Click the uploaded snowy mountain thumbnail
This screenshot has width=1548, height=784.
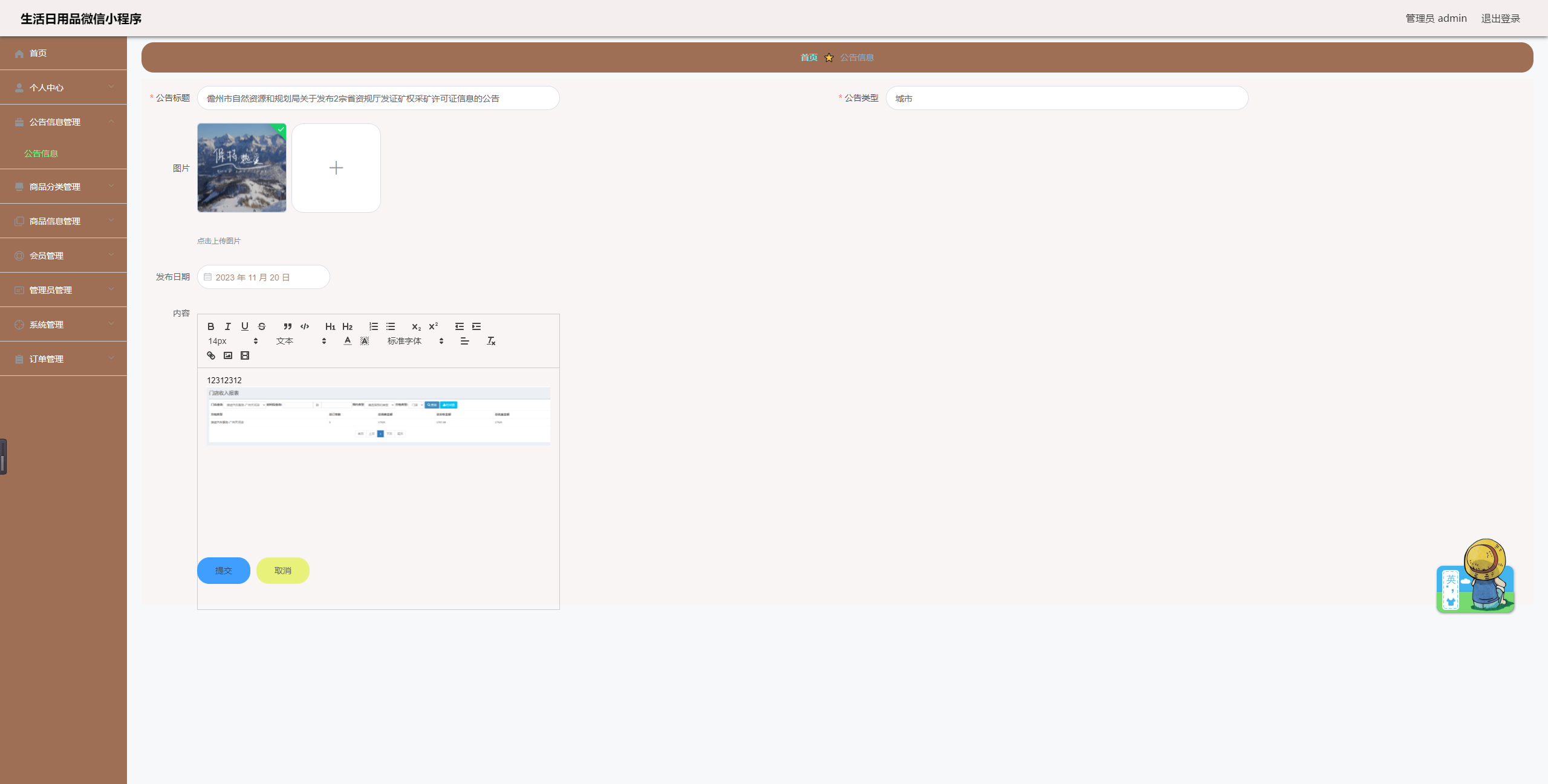pyautogui.click(x=242, y=168)
